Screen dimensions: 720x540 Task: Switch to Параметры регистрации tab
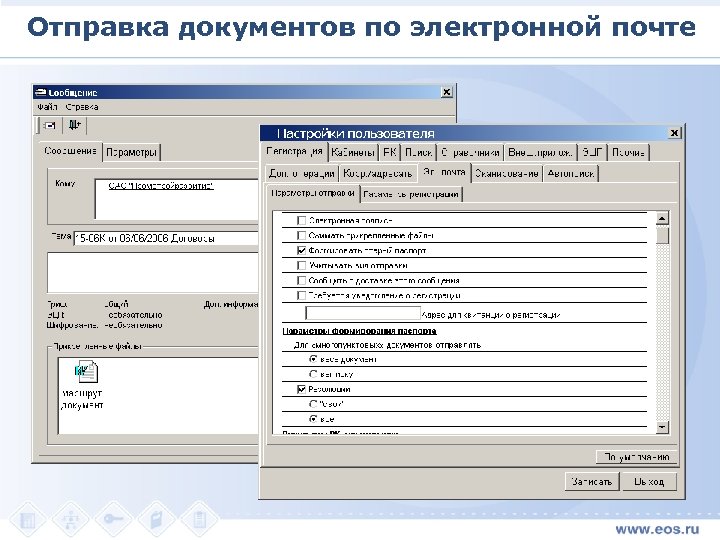[x=411, y=194]
